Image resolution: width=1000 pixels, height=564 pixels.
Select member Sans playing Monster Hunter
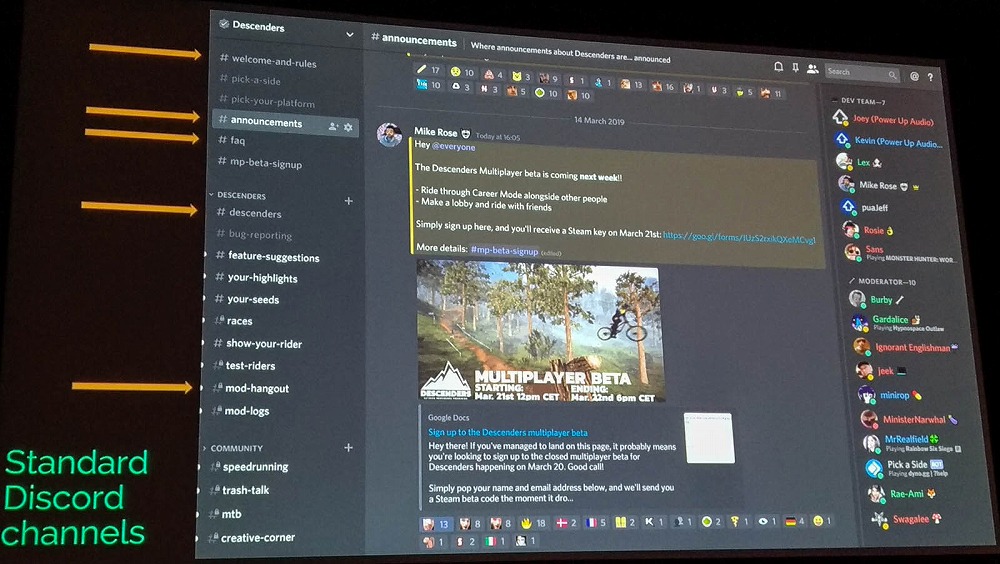(899, 253)
